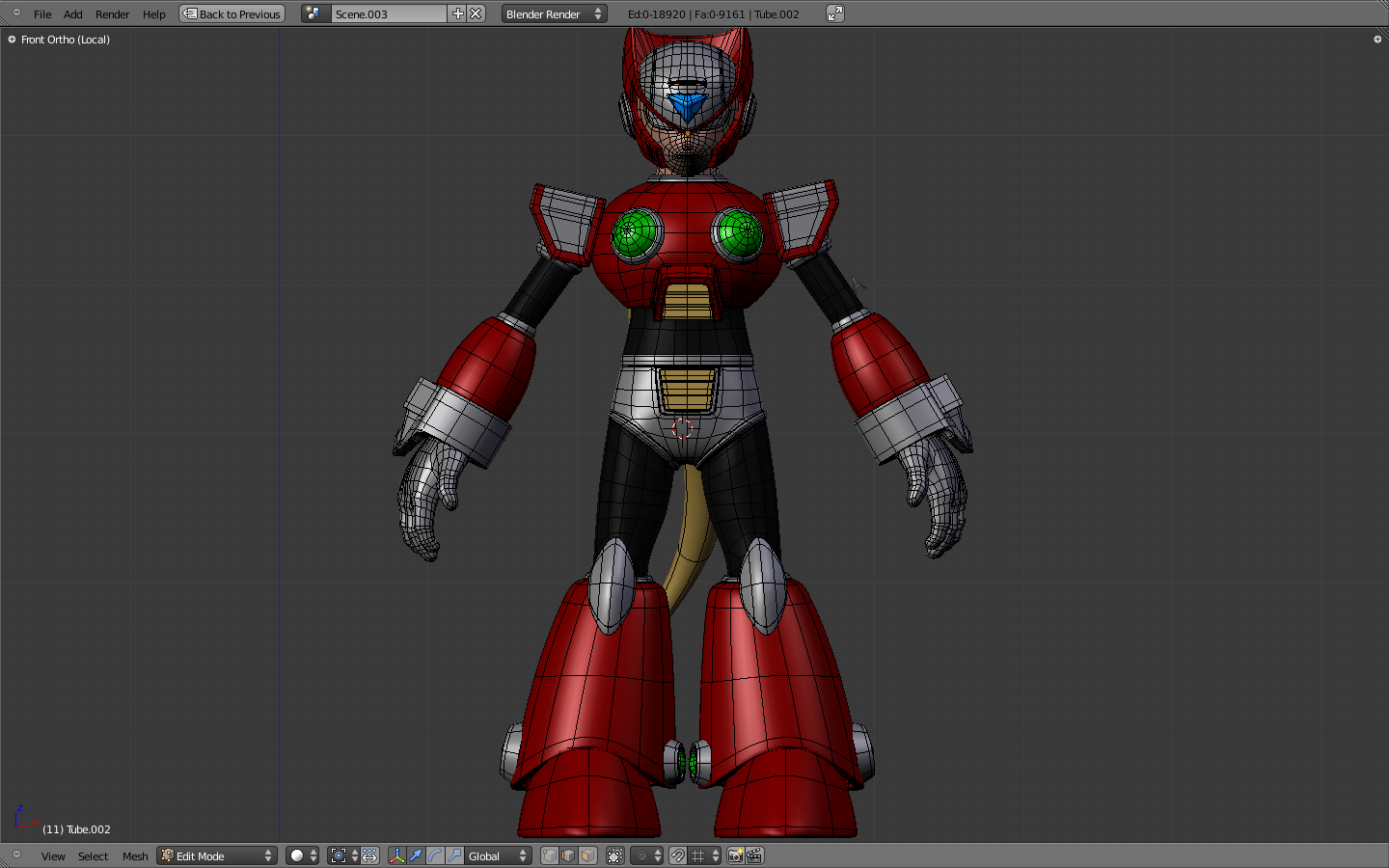
Task: Click the Scene.003 name field
Action: pyautogui.click(x=389, y=14)
